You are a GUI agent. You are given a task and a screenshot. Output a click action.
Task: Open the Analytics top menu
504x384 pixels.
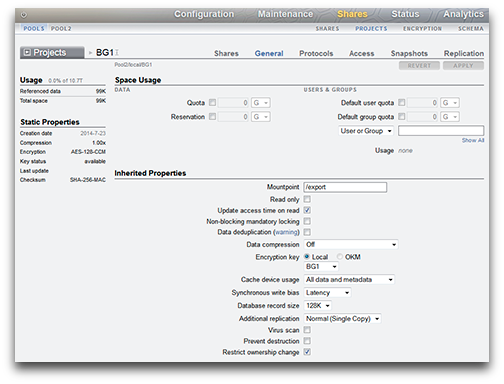[x=463, y=14]
